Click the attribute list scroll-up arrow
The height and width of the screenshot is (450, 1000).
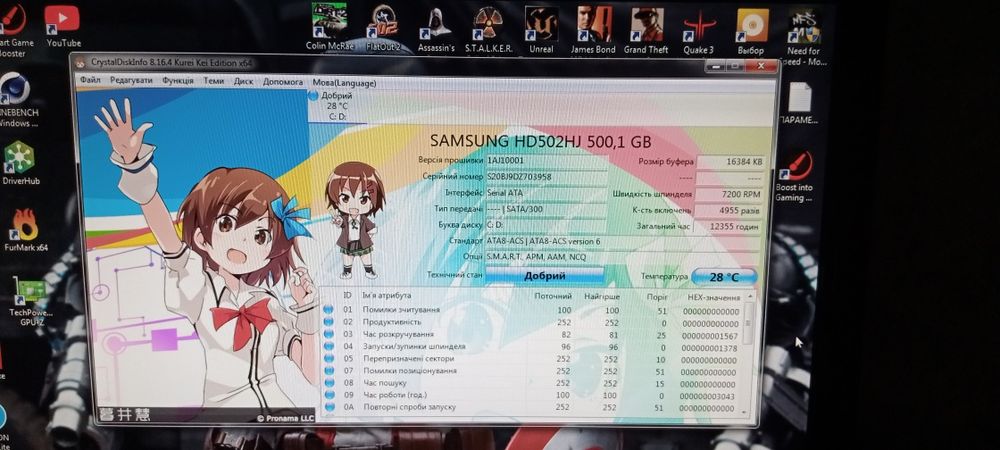pos(749,296)
